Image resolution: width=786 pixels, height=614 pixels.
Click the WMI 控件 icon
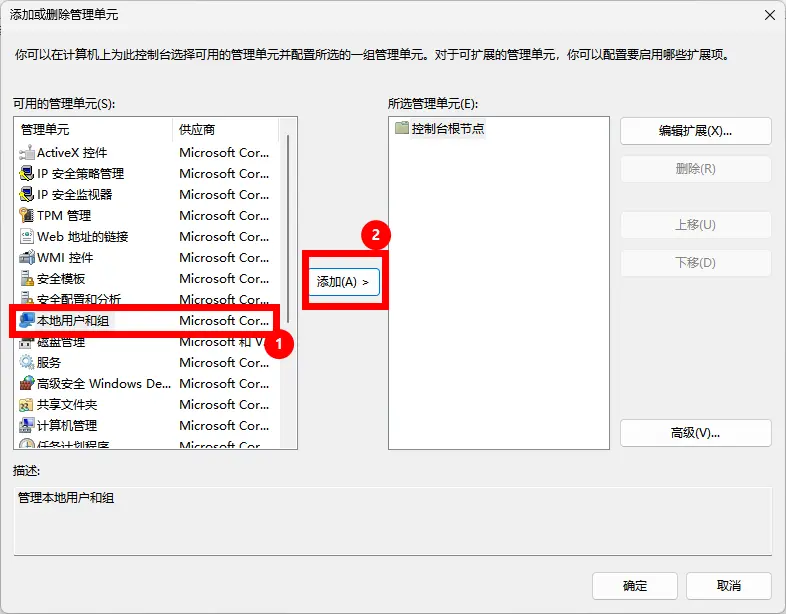(x=27, y=258)
